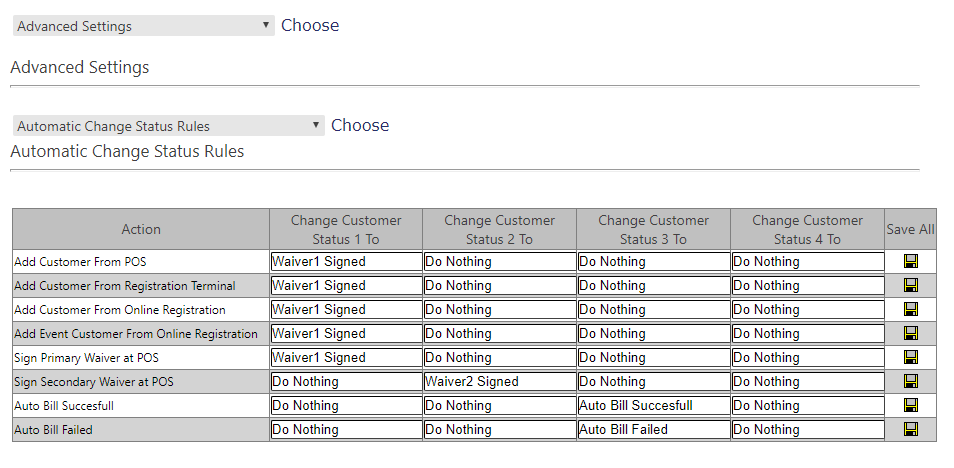Save the Add Customer From Registration Terminal row

pos(911,285)
